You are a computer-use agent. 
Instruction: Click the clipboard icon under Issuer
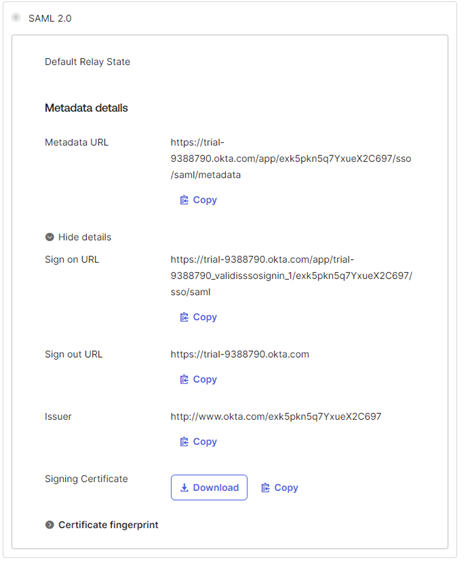[x=184, y=442]
